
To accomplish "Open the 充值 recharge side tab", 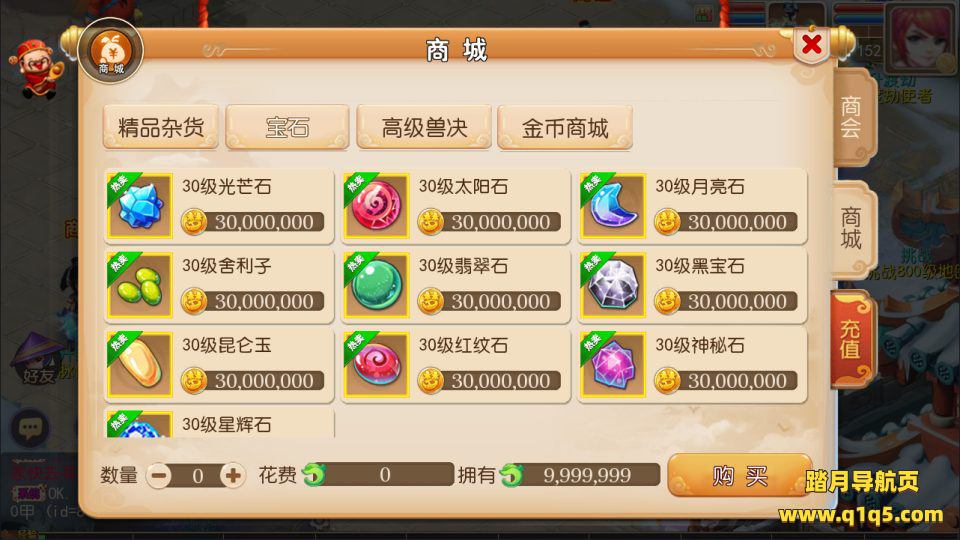I will (x=851, y=339).
